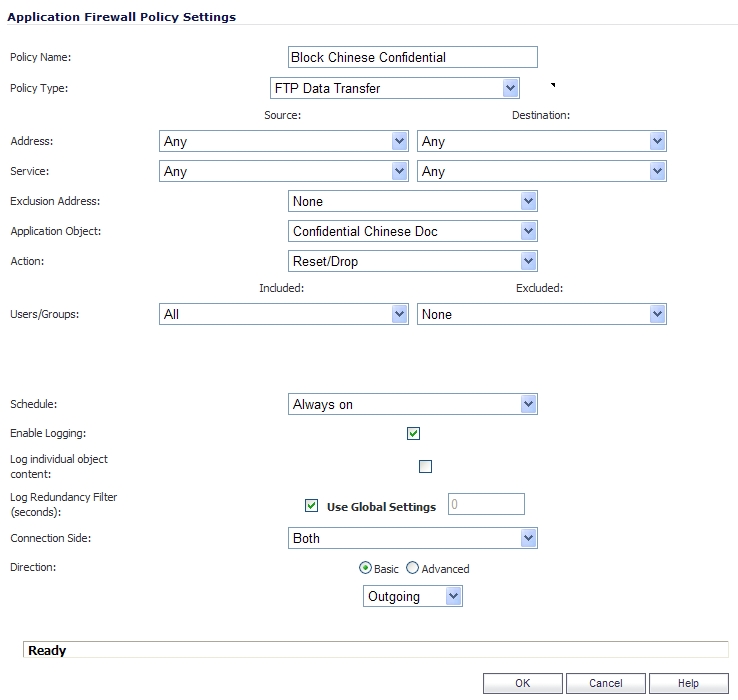Image resolution: width=738 pixels, height=700 pixels.
Task: Toggle Log individual object content checkbox
Action: coord(425,467)
